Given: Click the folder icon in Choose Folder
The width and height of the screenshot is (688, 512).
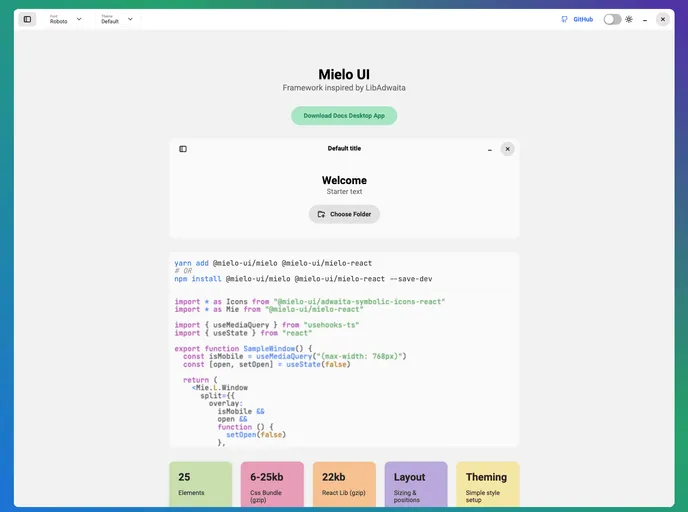Looking at the screenshot, I should (x=321, y=214).
